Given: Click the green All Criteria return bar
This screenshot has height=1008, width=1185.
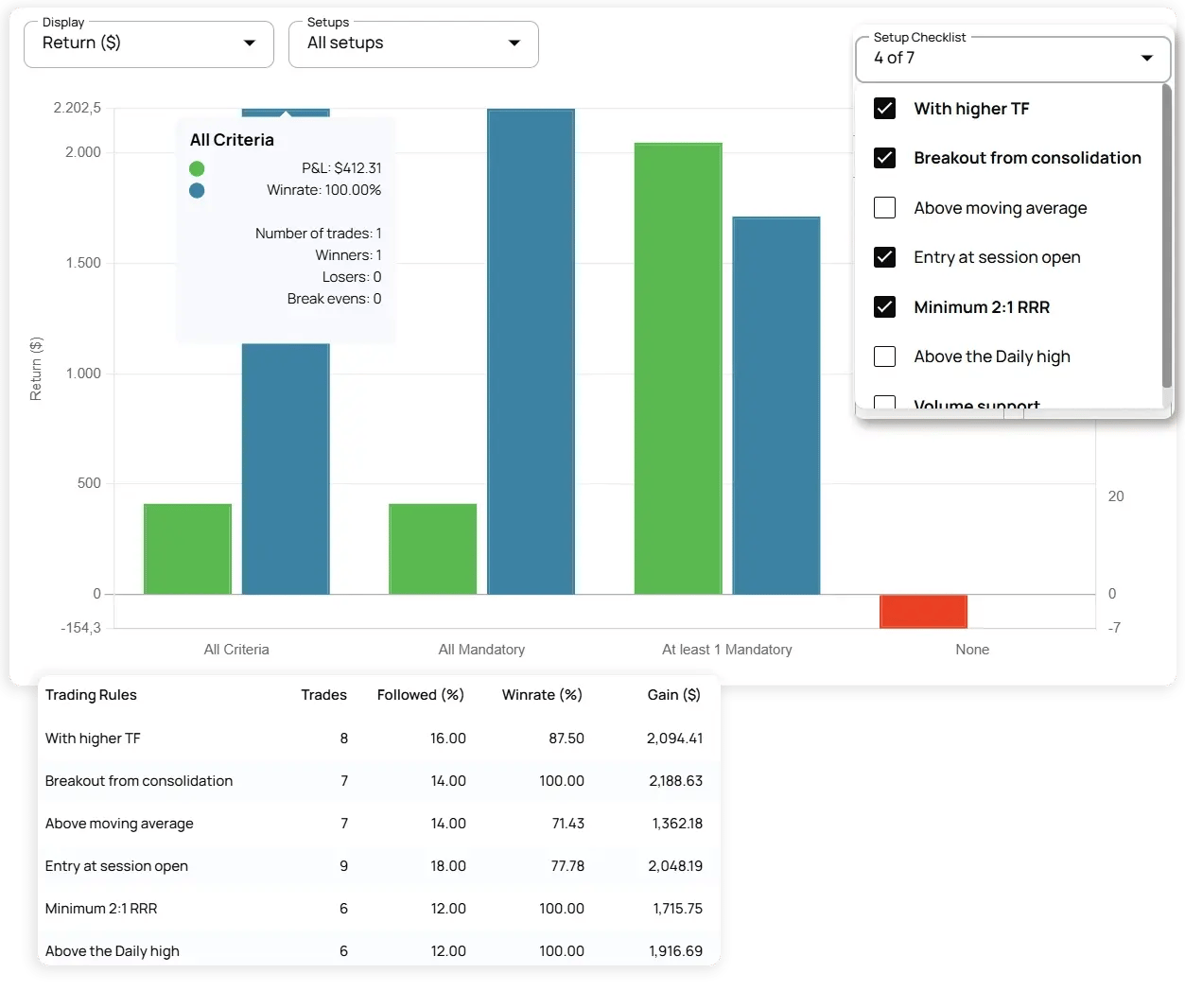Looking at the screenshot, I should click(x=187, y=548).
